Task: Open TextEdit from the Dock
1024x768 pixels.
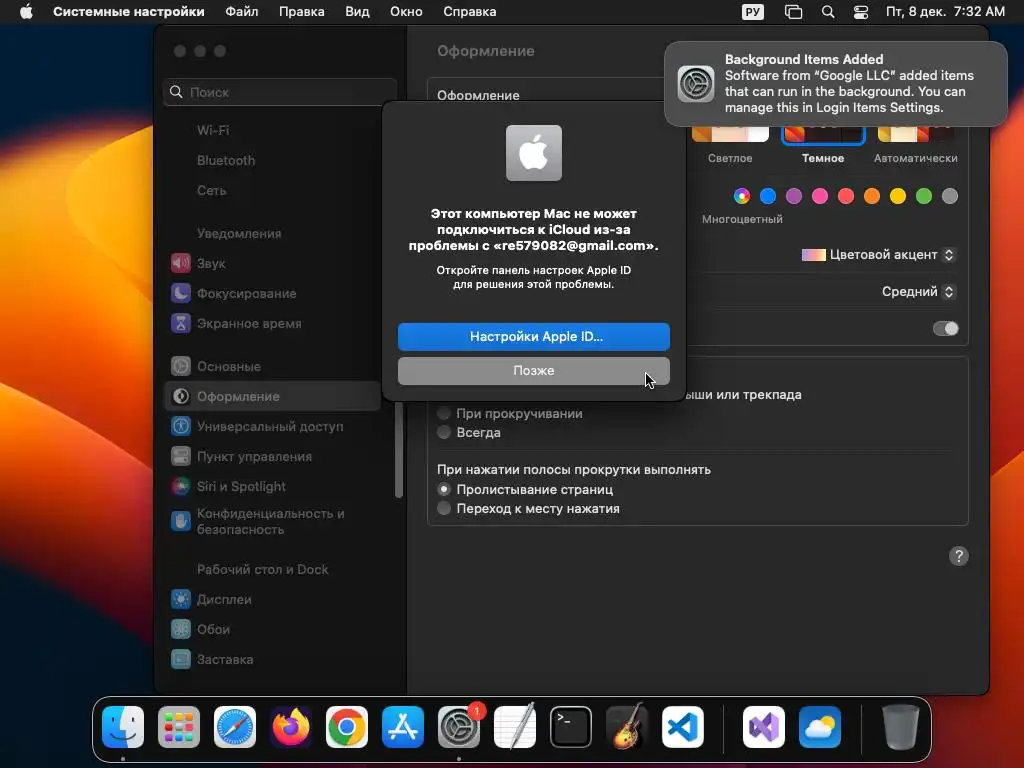Action: 515,727
